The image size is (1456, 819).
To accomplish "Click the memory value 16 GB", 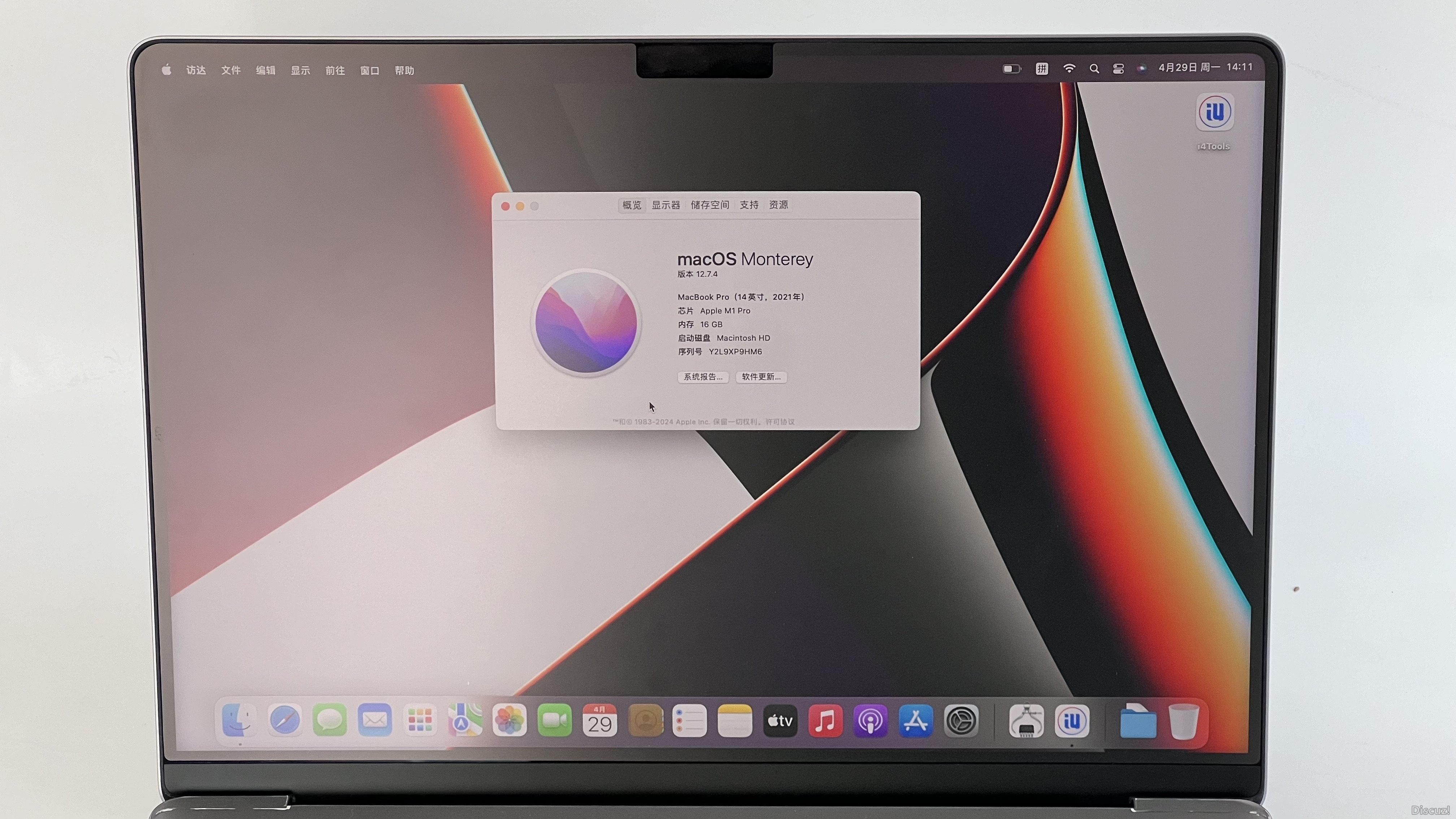I will click(x=711, y=324).
